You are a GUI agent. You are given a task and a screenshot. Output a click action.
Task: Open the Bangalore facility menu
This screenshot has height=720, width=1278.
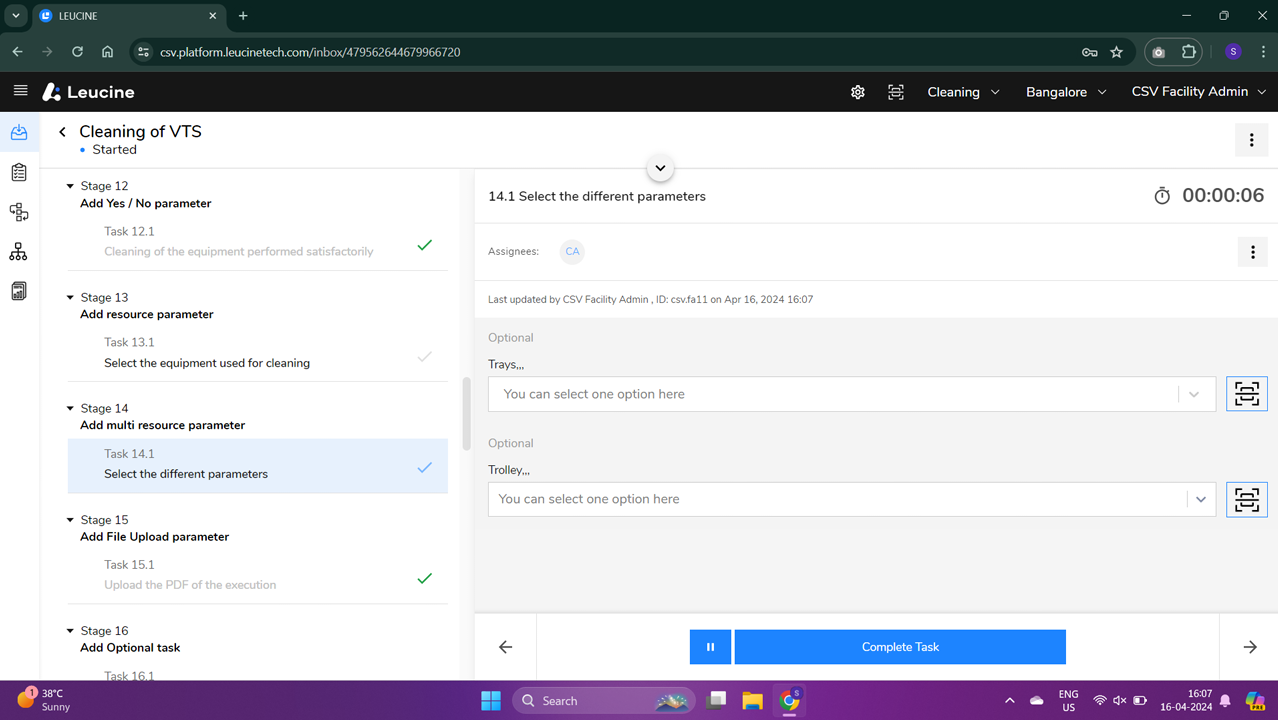click(x=1066, y=92)
